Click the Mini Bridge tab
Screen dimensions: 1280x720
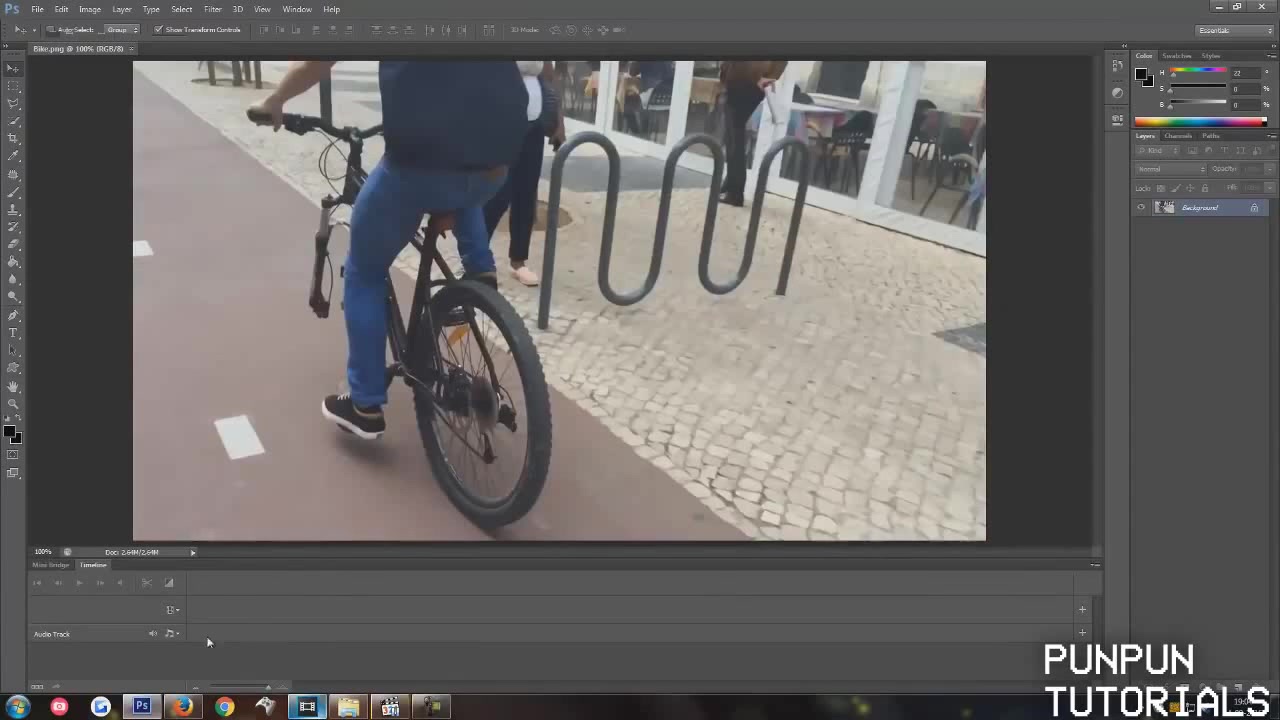pyautogui.click(x=50, y=565)
